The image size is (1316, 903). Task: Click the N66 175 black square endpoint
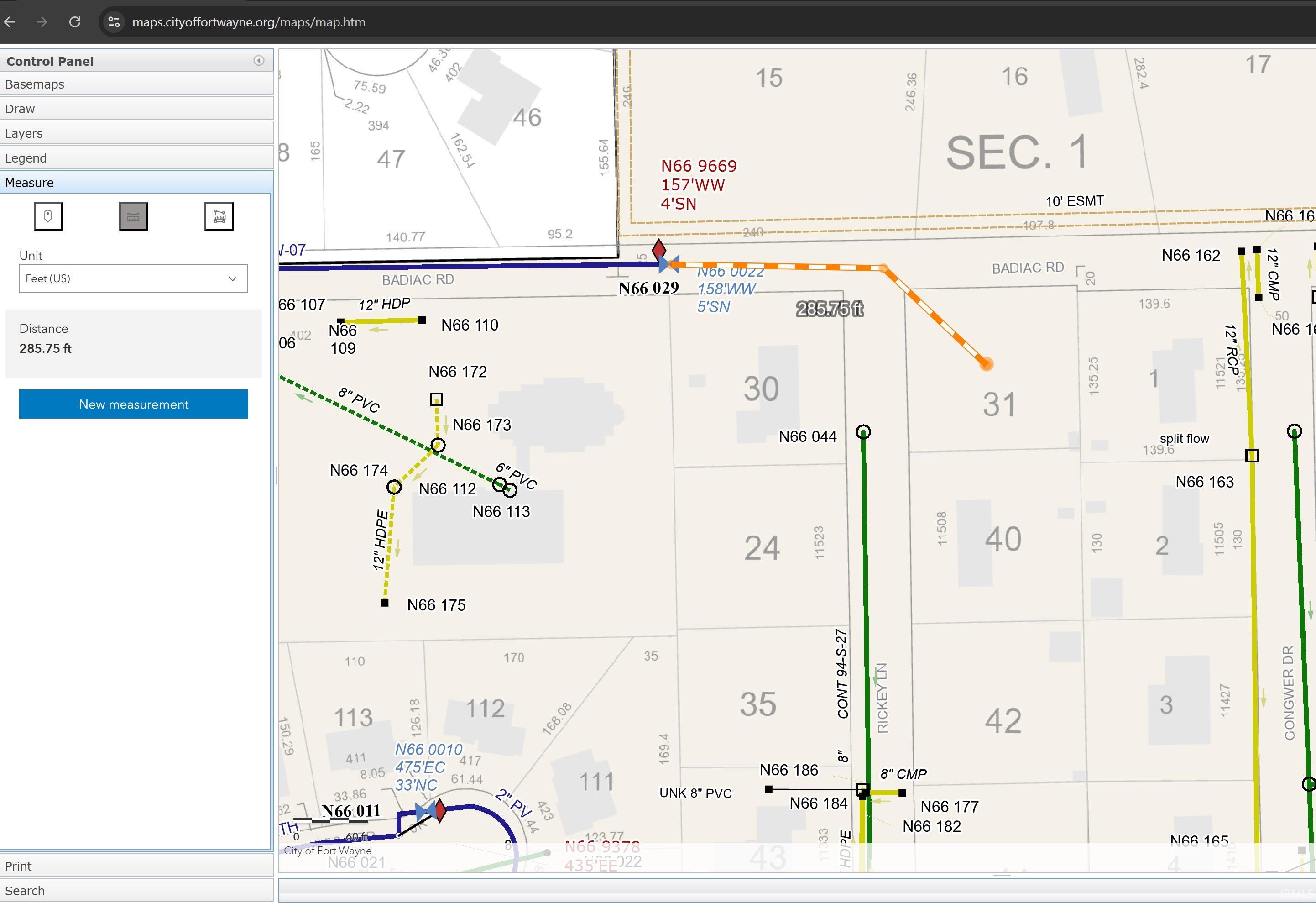[x=385, y=604]
